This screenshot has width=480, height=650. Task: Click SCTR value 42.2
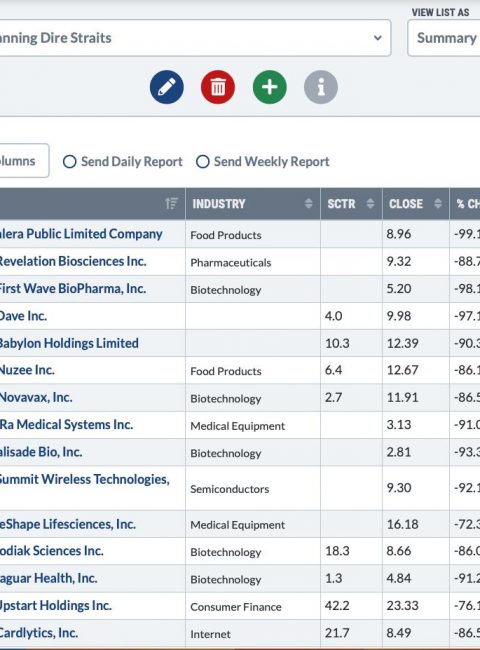coord(337,606)
